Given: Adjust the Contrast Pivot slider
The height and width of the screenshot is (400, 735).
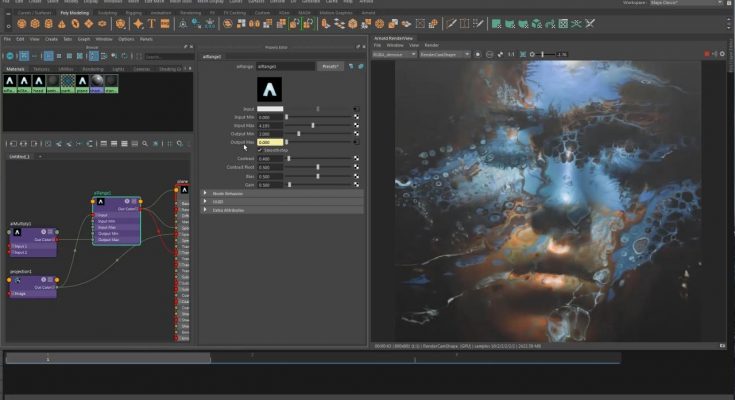Looking at the screenshot, I should point(319,167).
